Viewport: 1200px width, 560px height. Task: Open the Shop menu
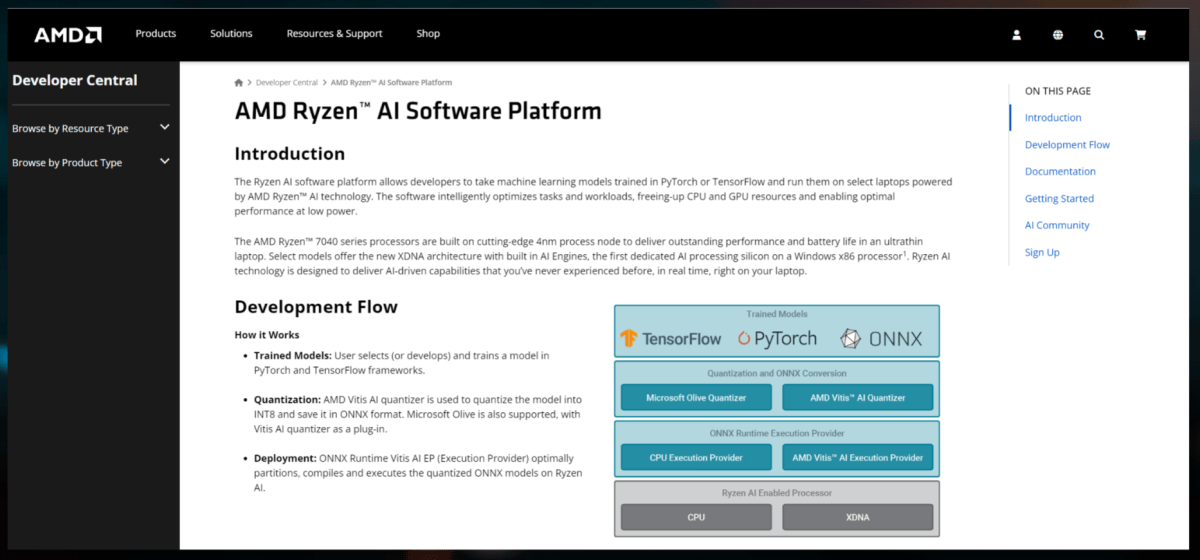point(428,33)
